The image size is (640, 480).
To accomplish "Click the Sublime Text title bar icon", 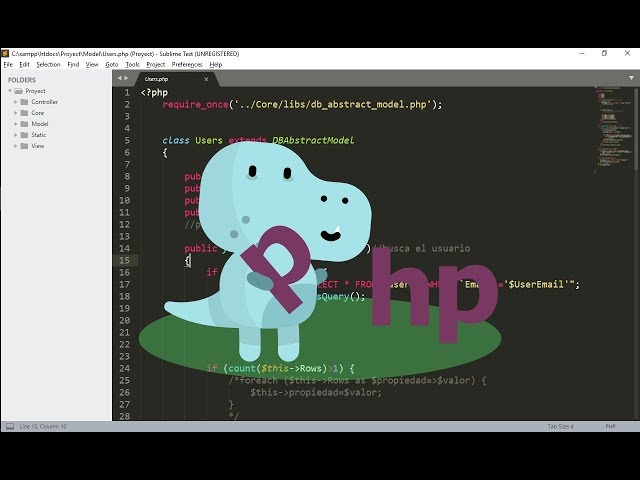I will click(x=5, y=53).
